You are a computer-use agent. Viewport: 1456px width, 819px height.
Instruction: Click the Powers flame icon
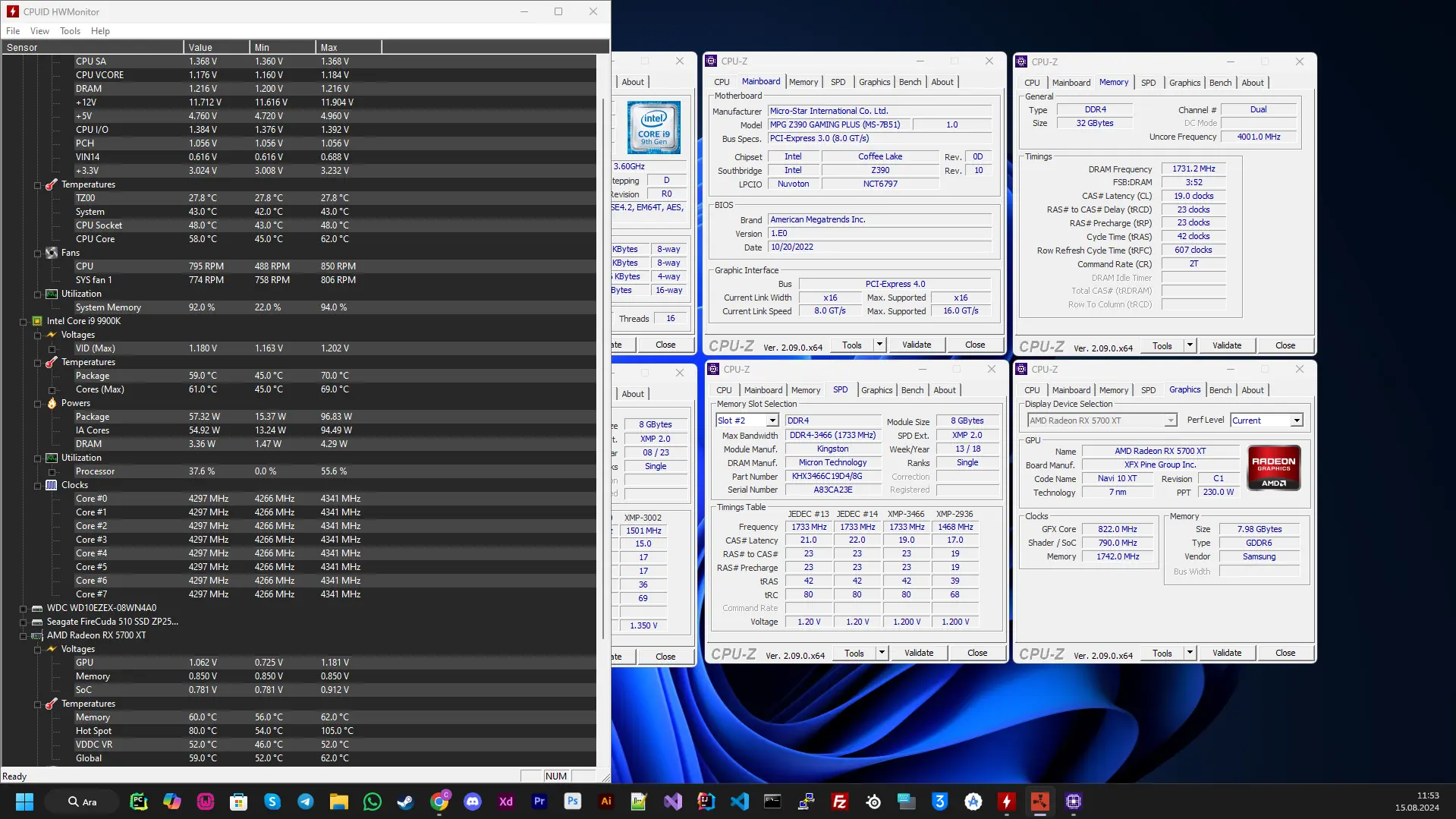pyautogui.click(x=52, y=403)
